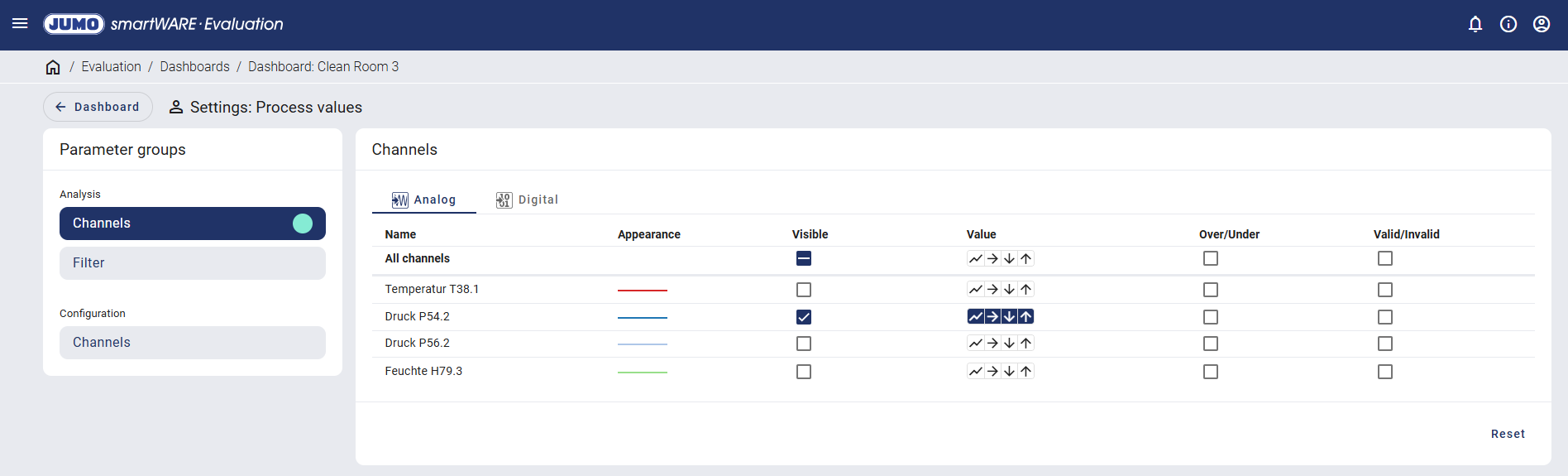Go back using the Dashboard button
1568x476 pixels.
coord(98,107)
